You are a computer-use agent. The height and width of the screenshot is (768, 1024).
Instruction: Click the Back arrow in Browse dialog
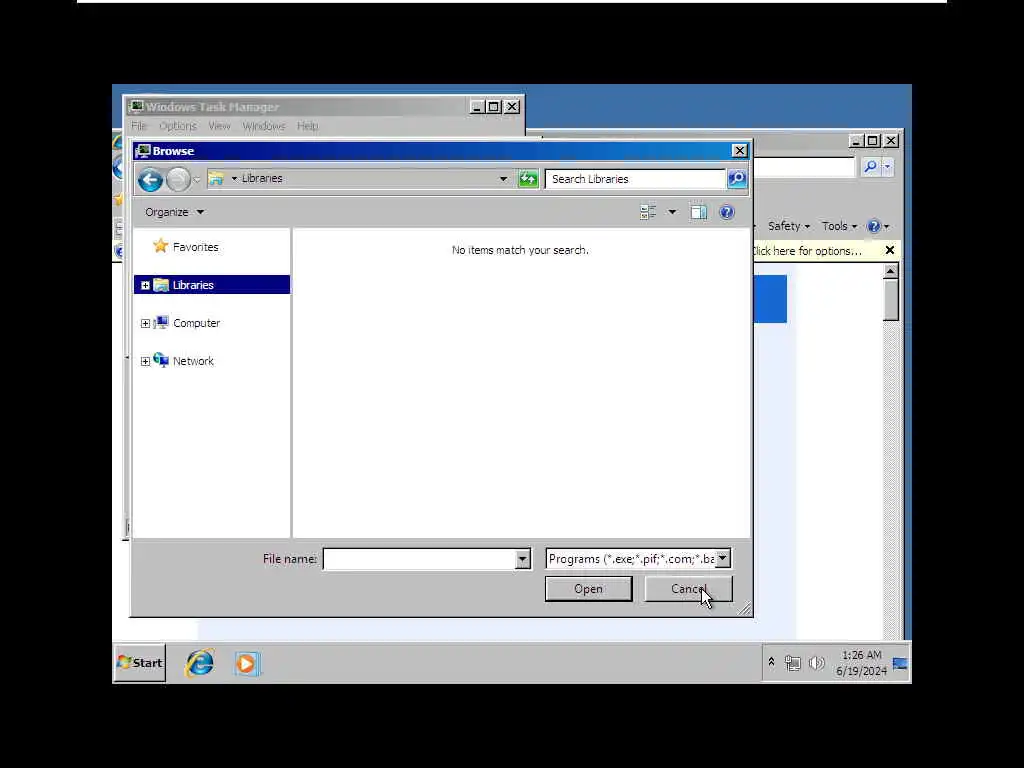[x=150, y=180]
